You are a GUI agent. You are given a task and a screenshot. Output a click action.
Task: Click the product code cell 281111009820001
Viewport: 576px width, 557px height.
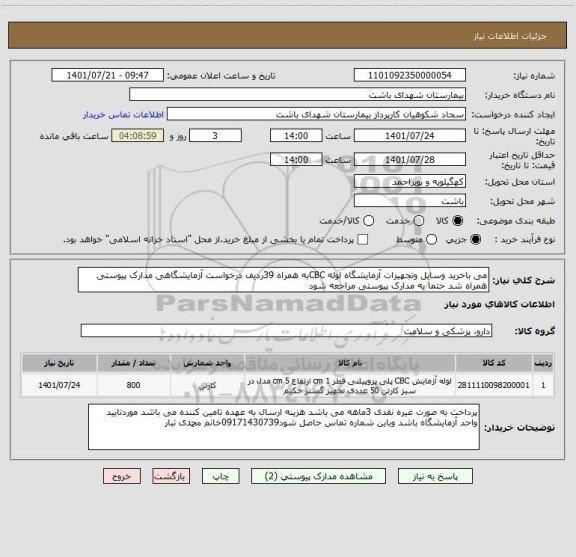(x=494, y=385)
